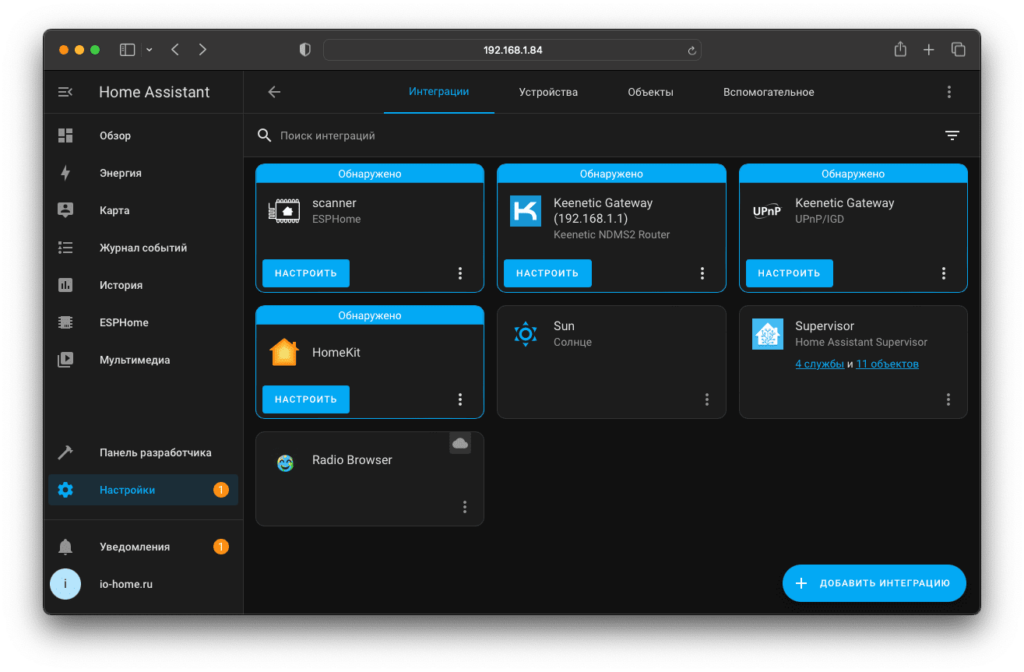The width and height of the screenshot is (1024, 672).
Task: Click the Radio Browser icon
Action: (x=285, y=463)
